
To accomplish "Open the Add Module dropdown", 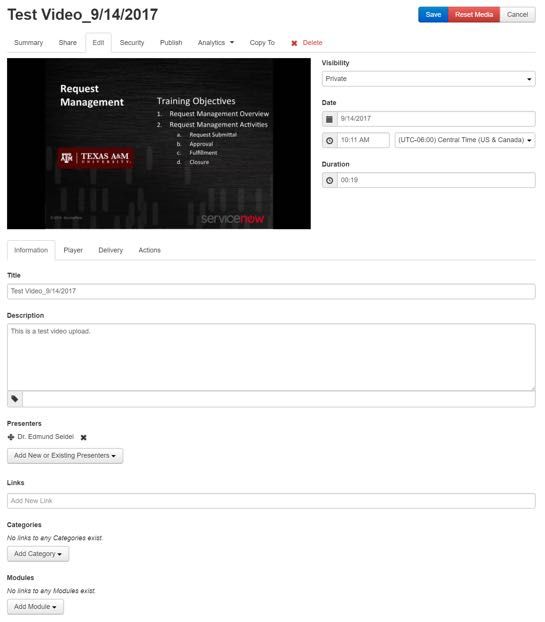I will tap(35, 607).
